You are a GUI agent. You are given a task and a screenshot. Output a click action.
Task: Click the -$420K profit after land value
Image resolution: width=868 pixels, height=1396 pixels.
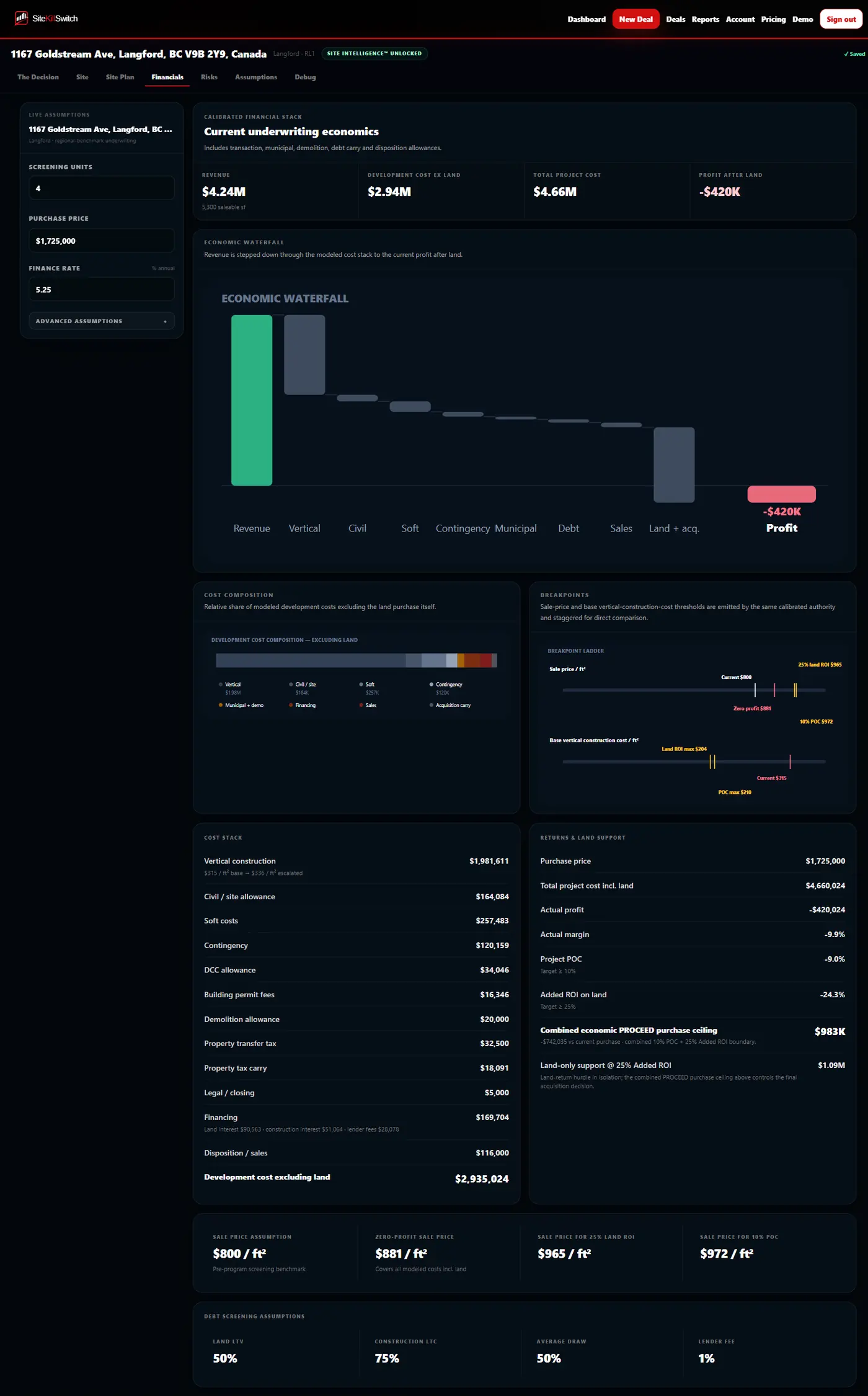tap(719, 192)
